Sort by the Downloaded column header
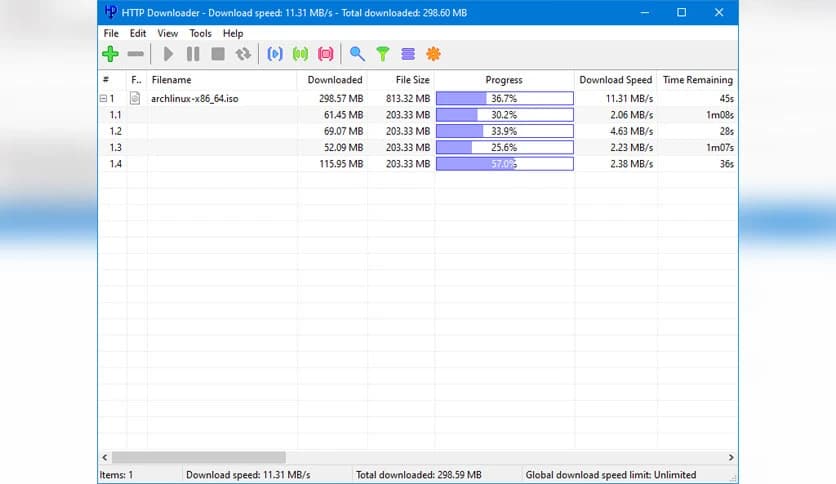Viewport: 836px width, 484px height. pos(332,80)
